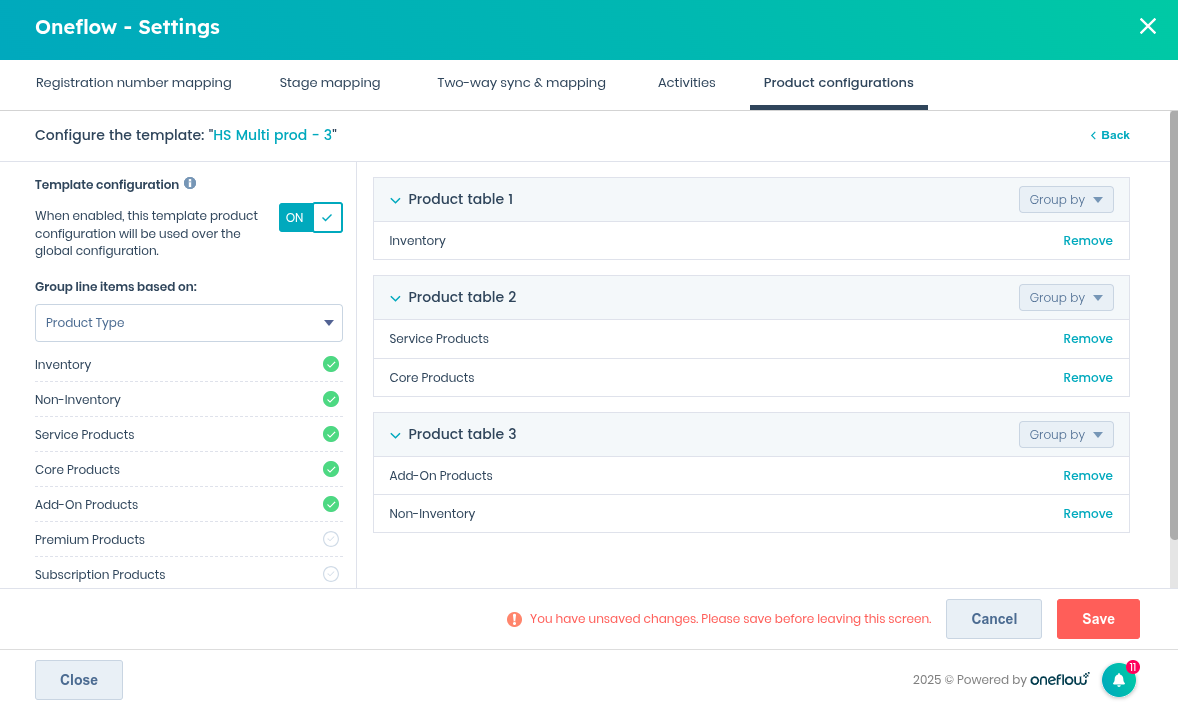Uncheck the Core Products checkmark

(331, 469)
